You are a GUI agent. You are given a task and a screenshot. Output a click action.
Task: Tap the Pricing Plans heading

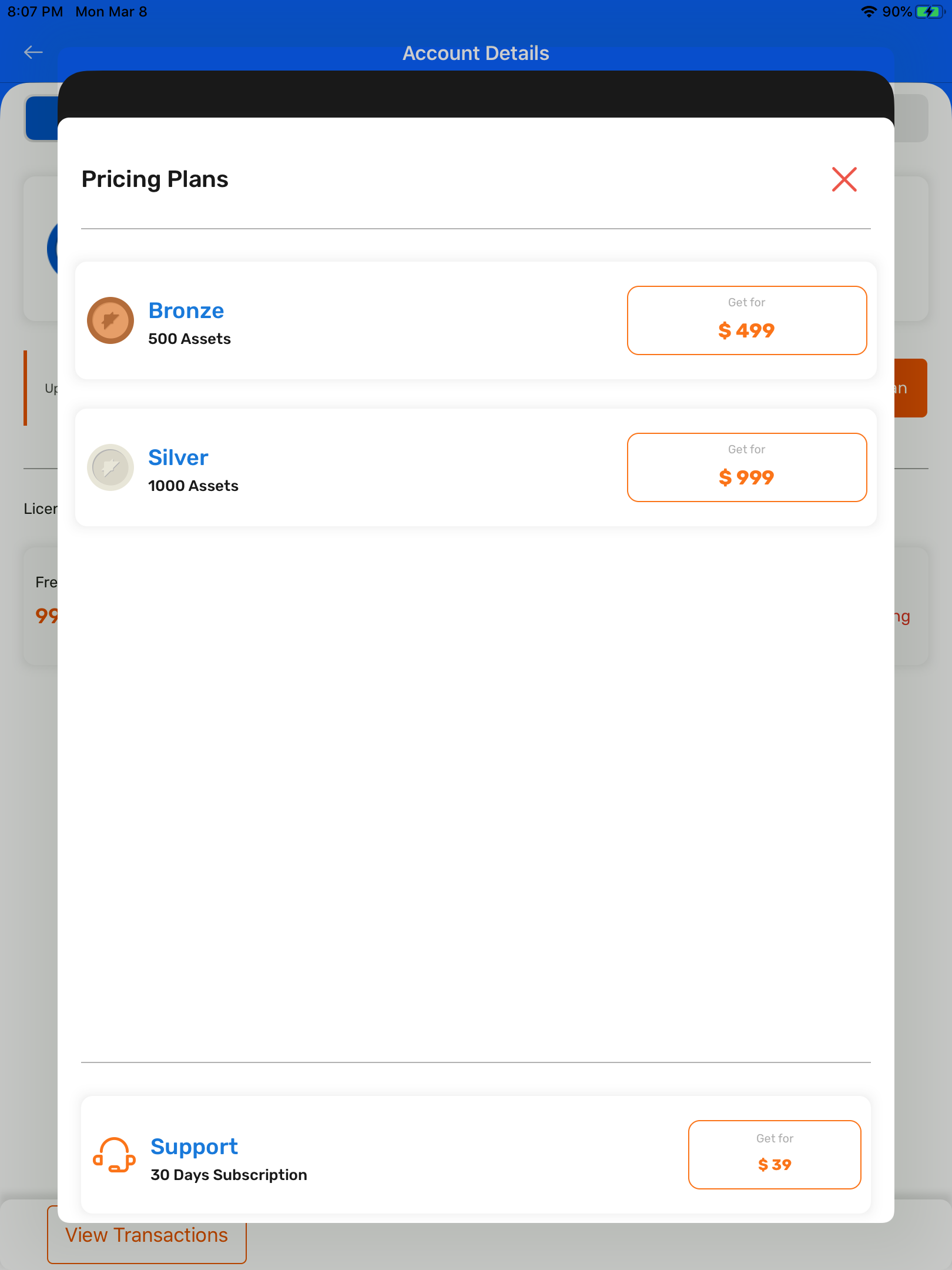(155, 179)
